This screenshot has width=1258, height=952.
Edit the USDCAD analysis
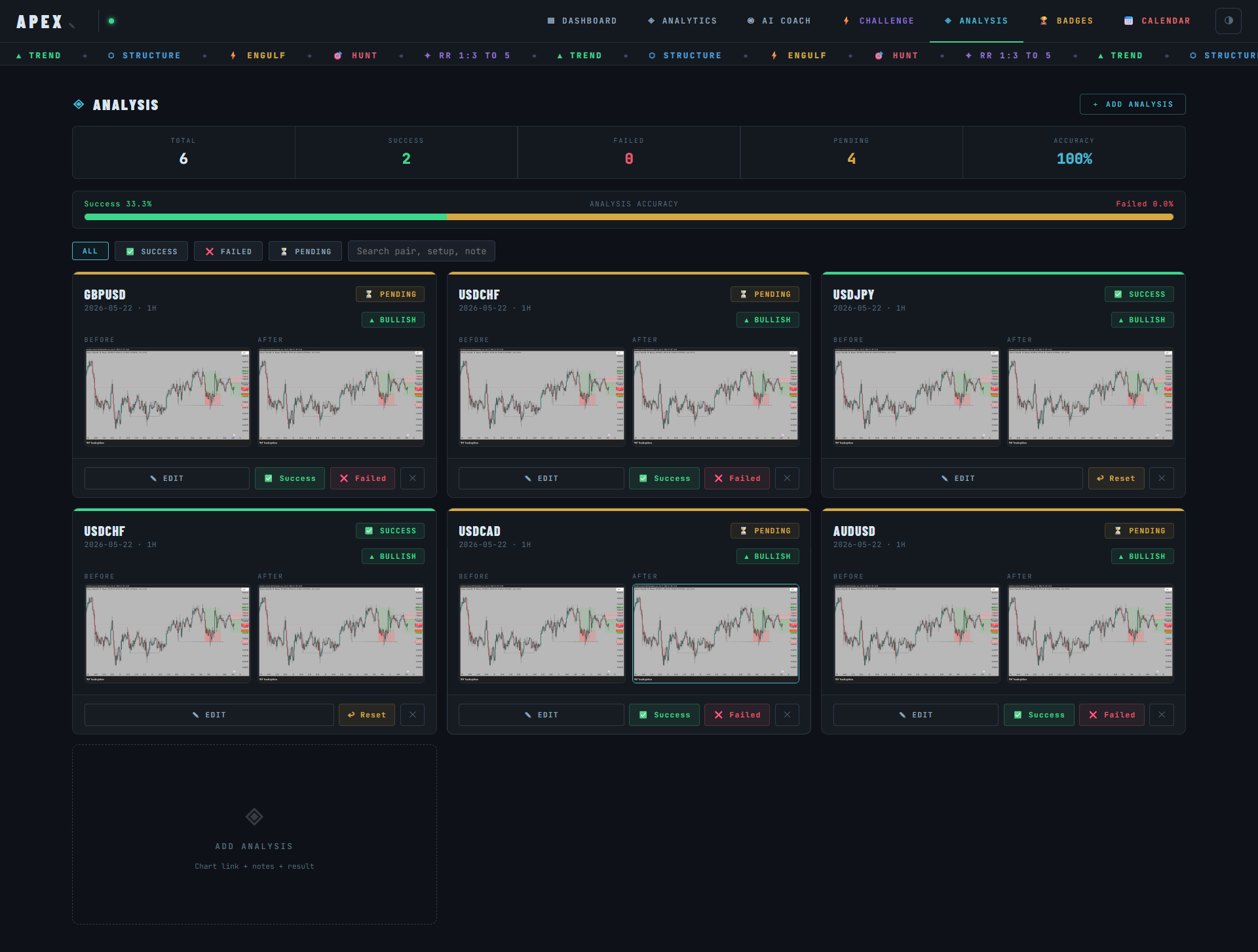coord(541,715)
